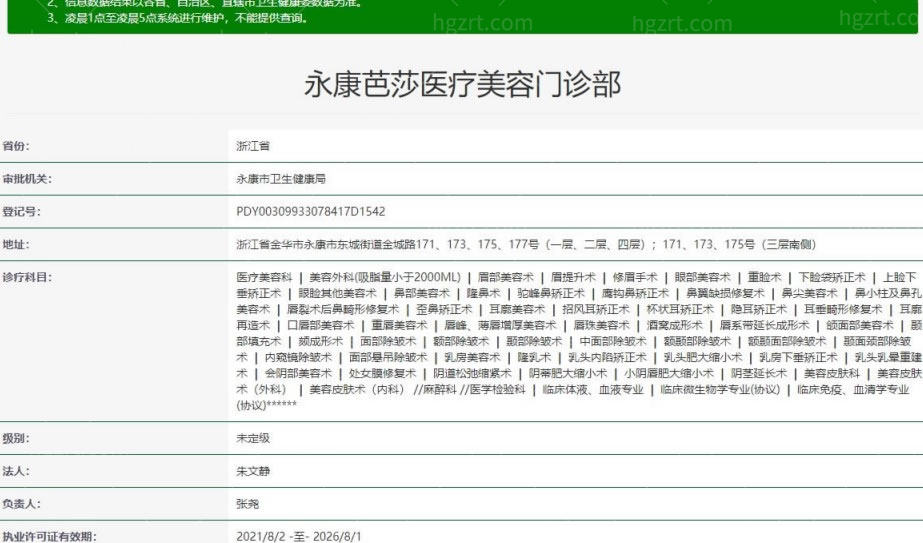Click the 重睑术 entry
The width and height of the screenshot is (923, 543).
point(764,277)
